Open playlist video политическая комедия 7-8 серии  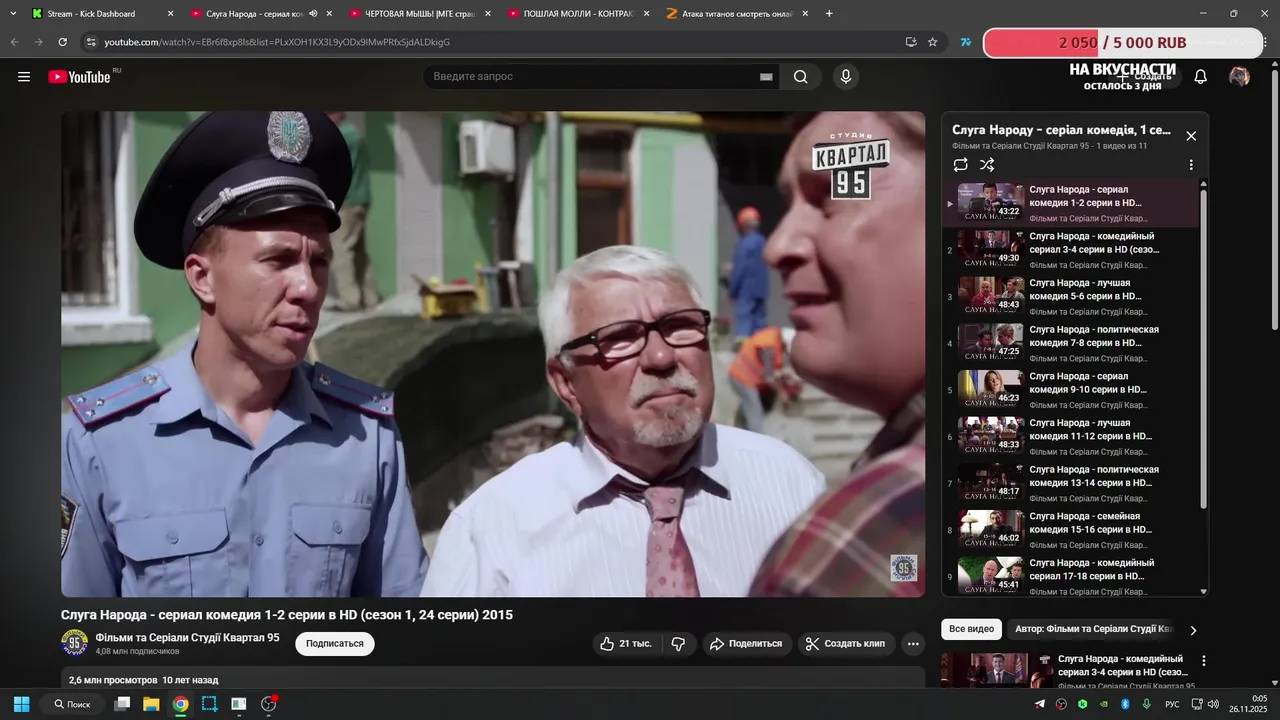[1071, 344]
